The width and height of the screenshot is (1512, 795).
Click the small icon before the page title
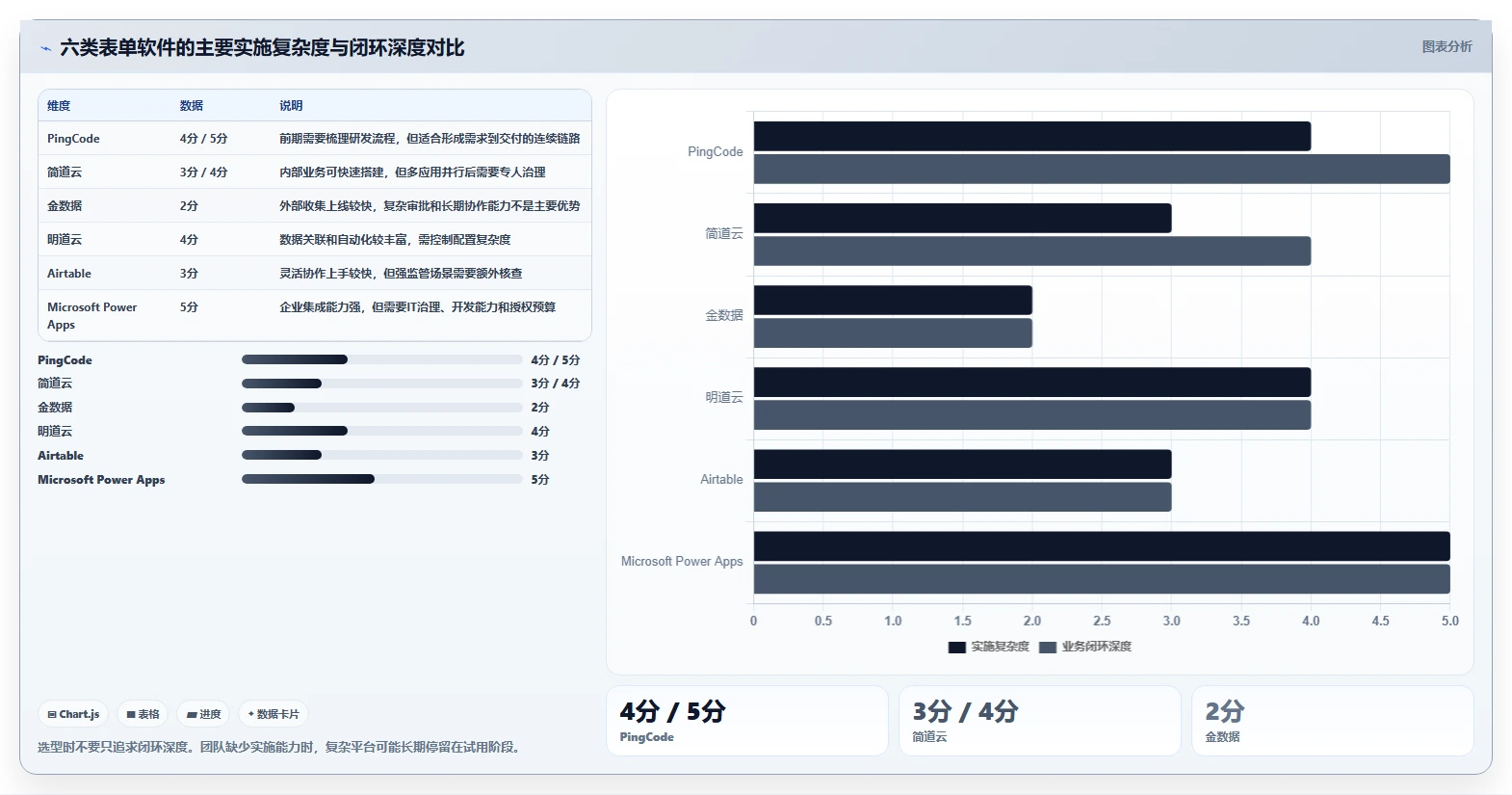(x=45, y=48)
